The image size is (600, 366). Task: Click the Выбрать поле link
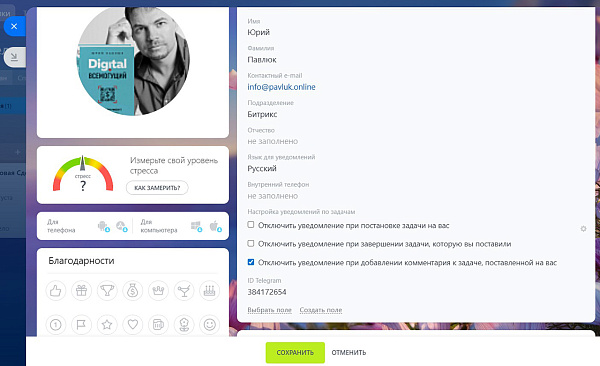pyautogui.click(x=269, y=310)
